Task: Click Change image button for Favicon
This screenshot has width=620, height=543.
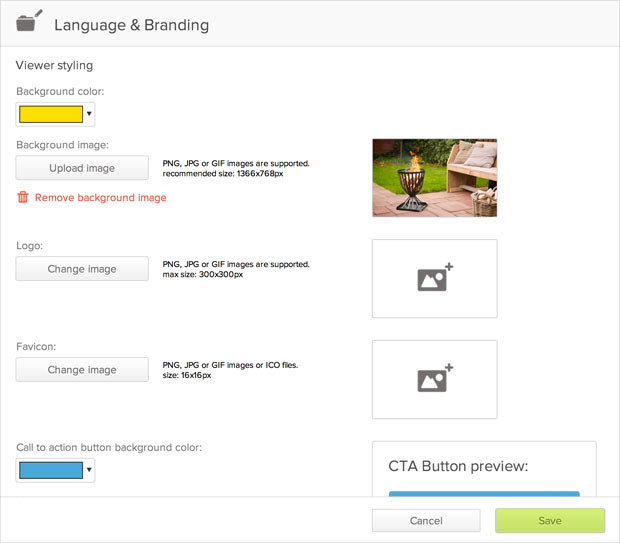Action: coord(82,370)
